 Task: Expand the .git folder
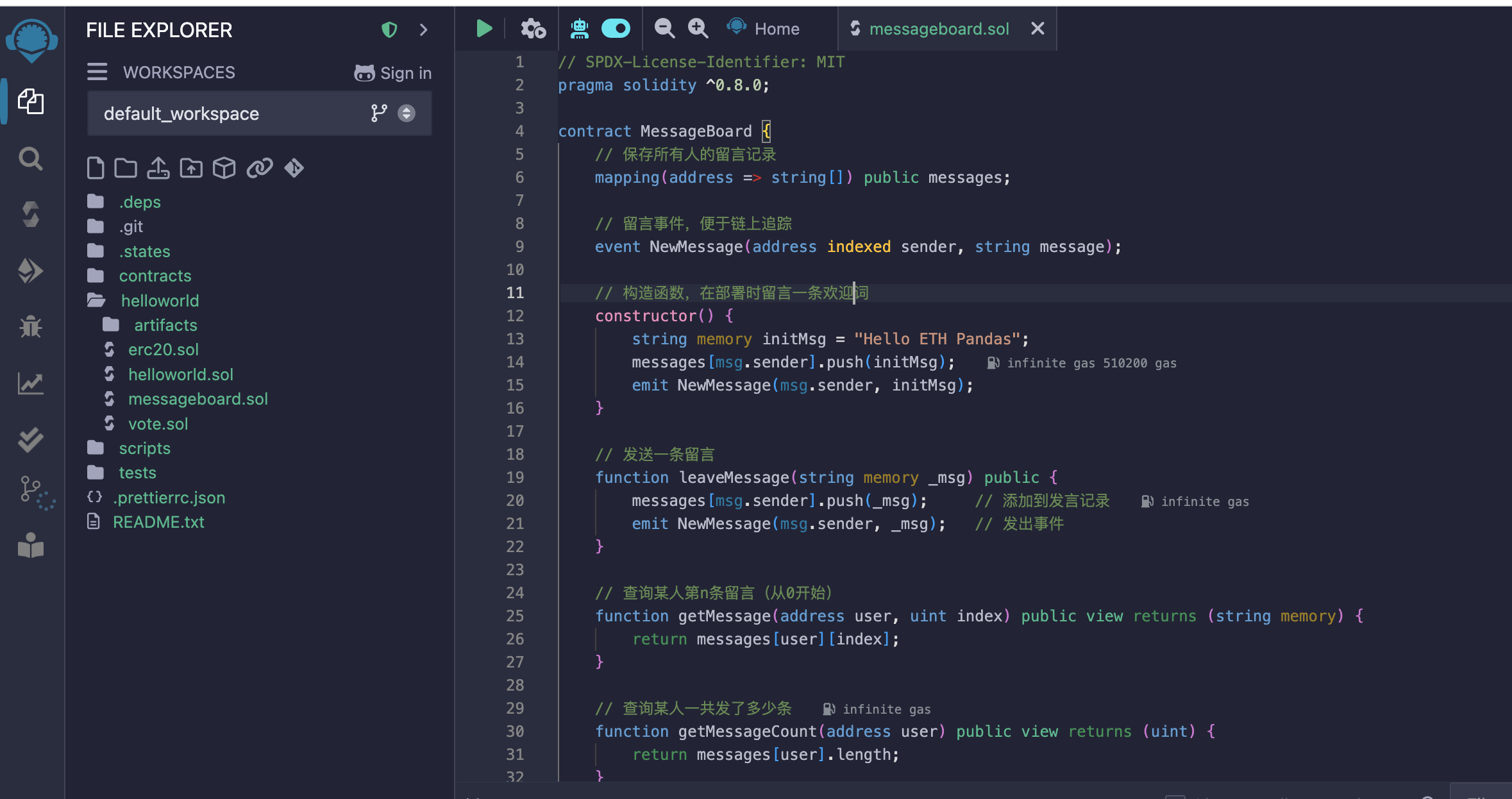131,226
